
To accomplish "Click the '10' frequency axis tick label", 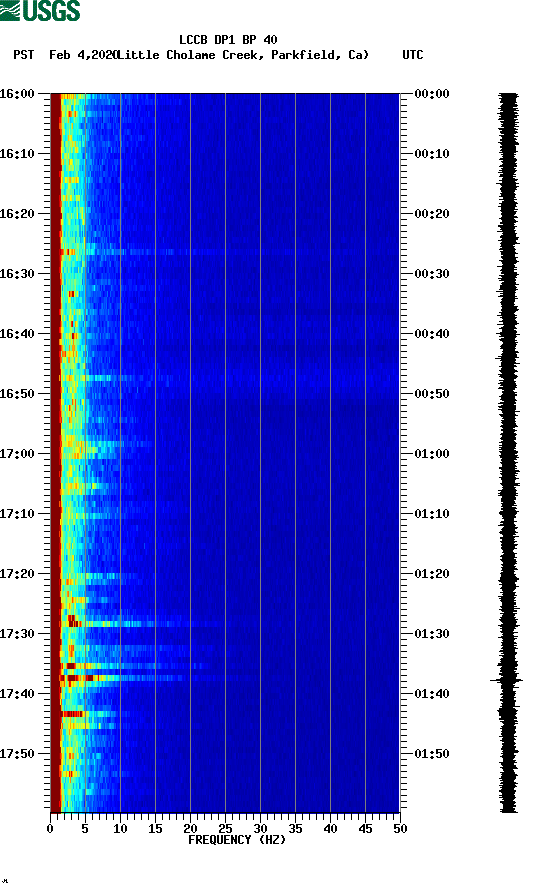I will click(120, 829).
